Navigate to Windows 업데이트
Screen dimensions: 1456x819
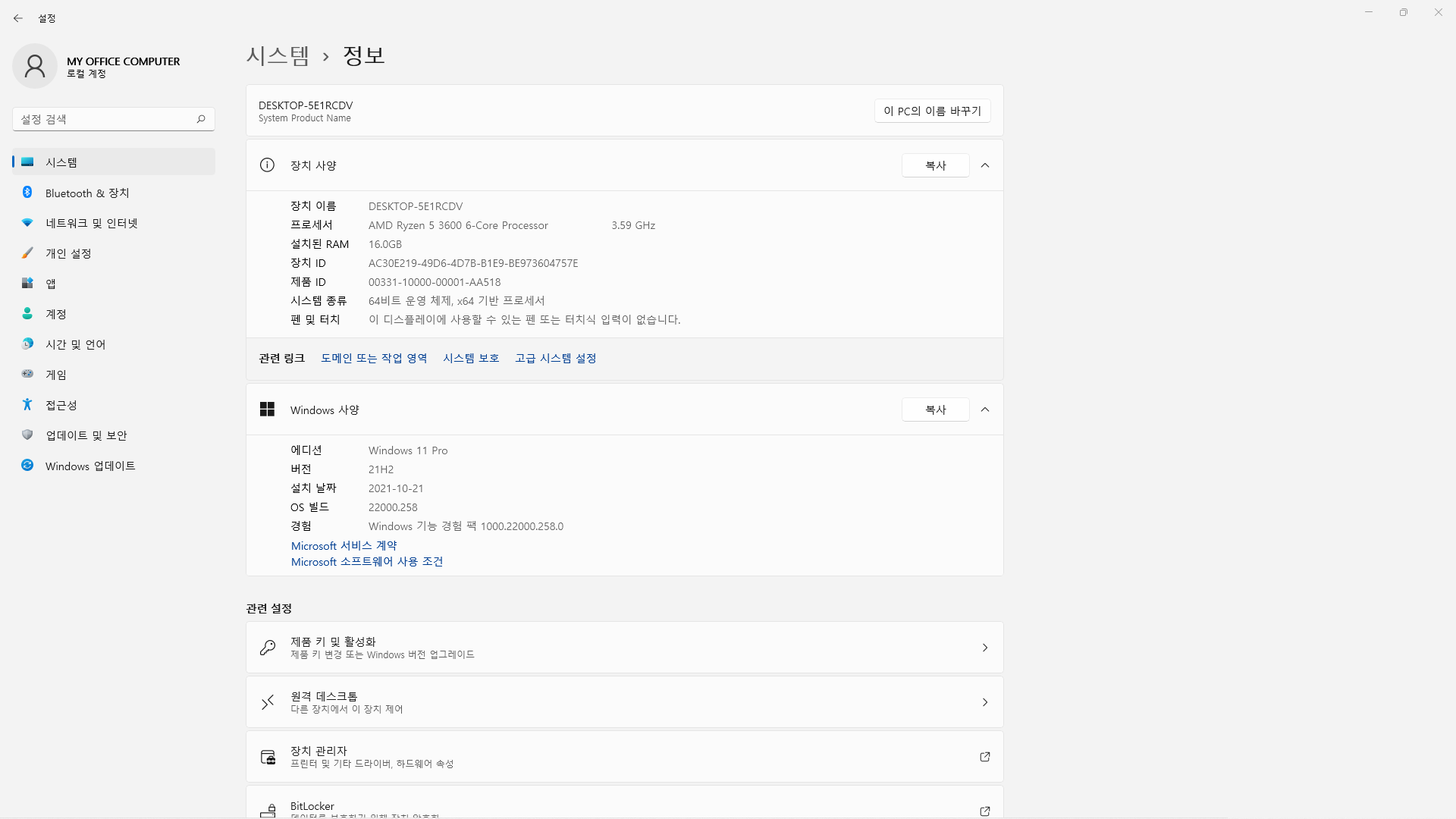(114, 466)
